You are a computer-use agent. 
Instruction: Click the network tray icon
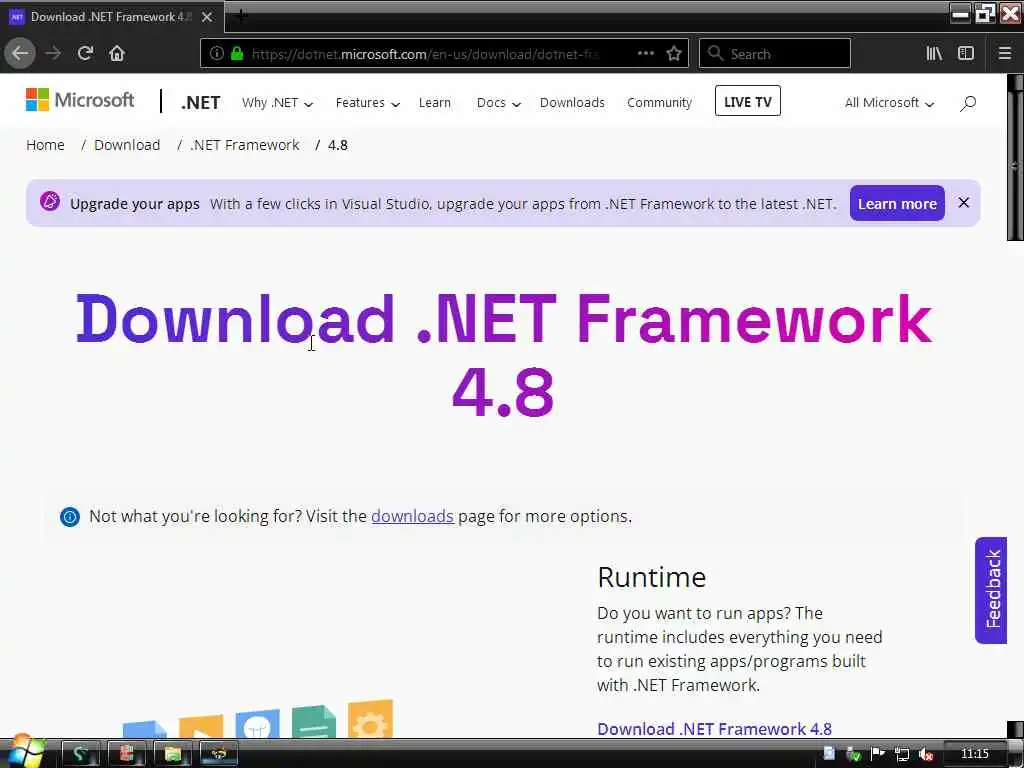(902, 754)
